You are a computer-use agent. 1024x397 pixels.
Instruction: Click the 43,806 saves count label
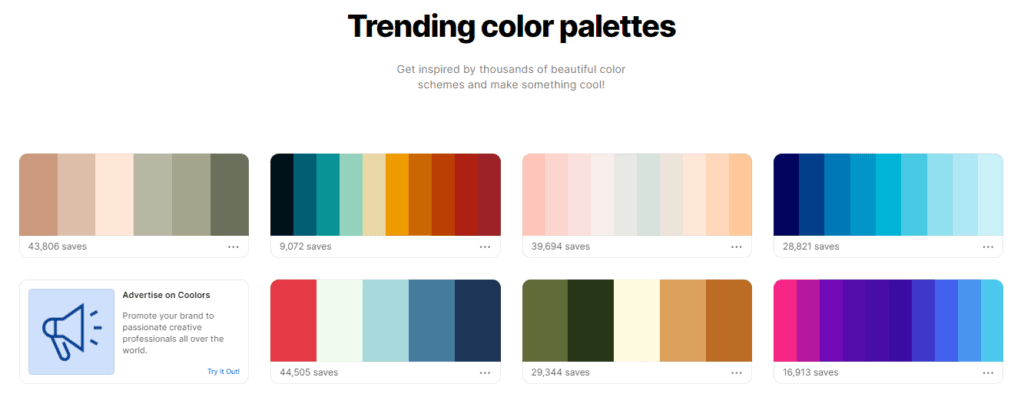pos(57,247)
